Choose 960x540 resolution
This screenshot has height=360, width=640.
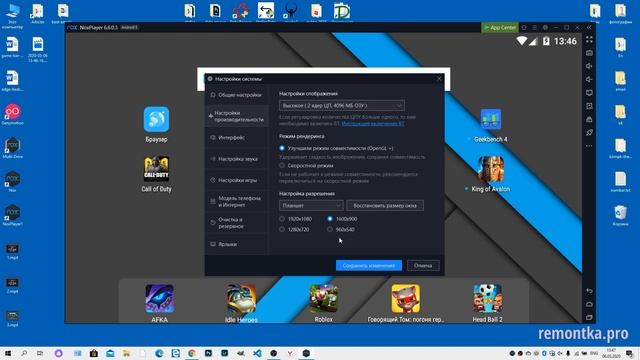pyautogui.click(x=330, y=229)
